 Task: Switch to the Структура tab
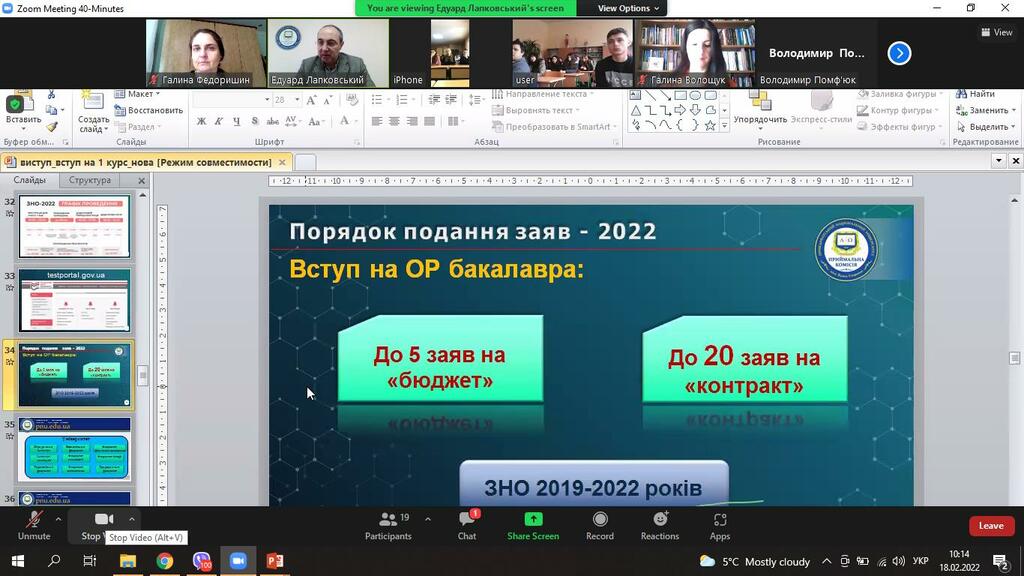point(90,181)
